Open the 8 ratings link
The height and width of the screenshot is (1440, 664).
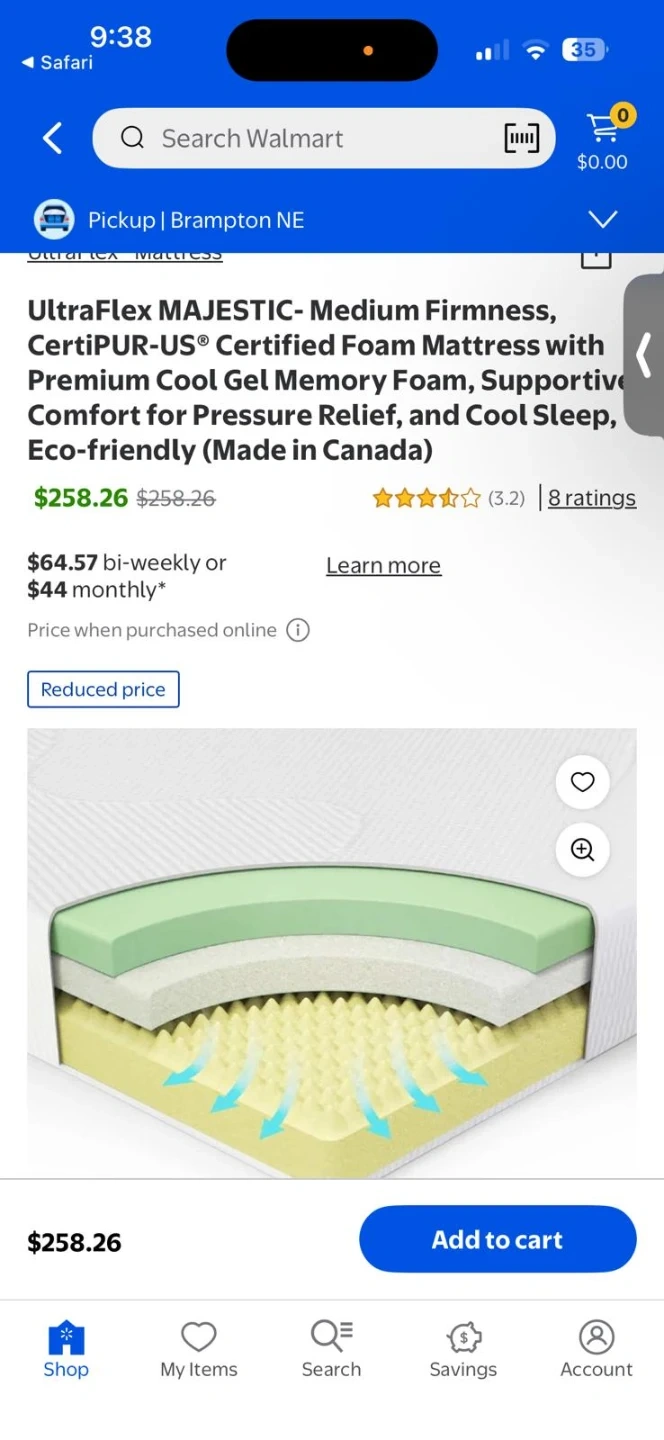591,498
